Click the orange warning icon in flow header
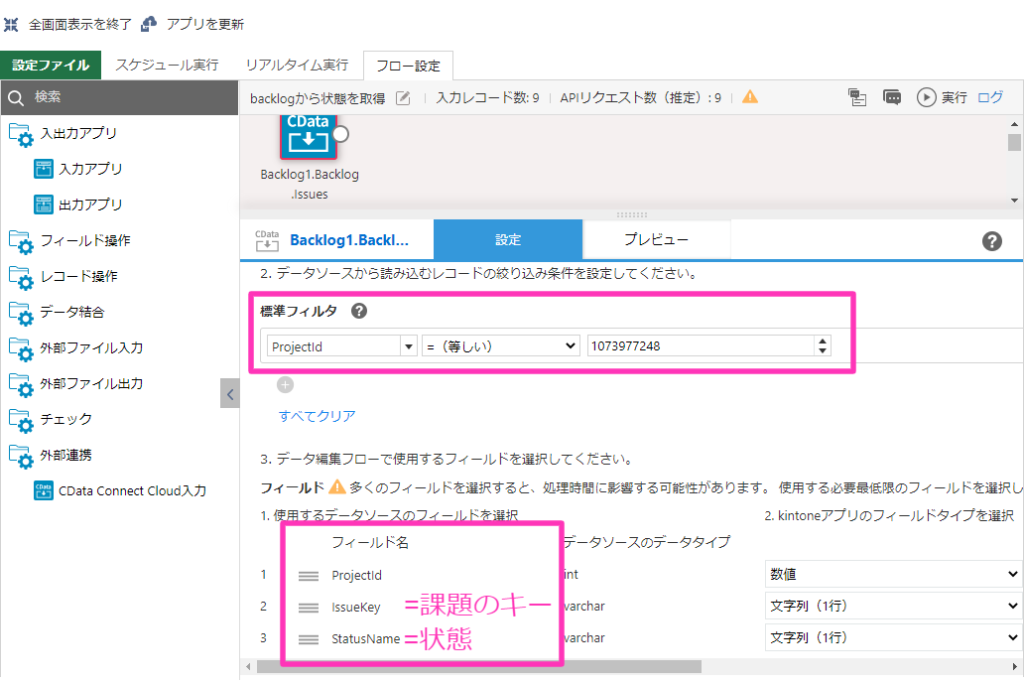This screenshot has height=684, width=1024. click(750, 97)
